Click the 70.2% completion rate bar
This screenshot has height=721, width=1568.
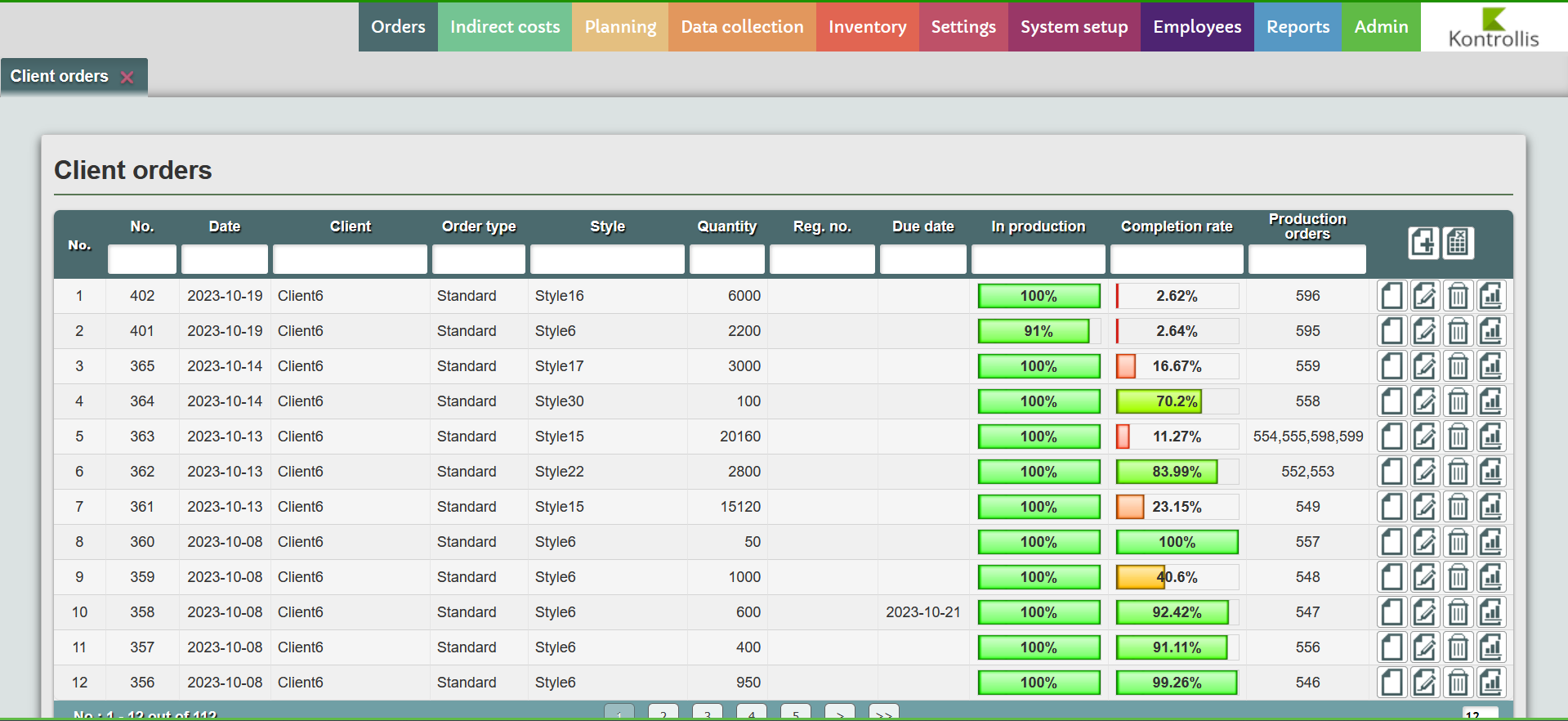click(1177, 401)
